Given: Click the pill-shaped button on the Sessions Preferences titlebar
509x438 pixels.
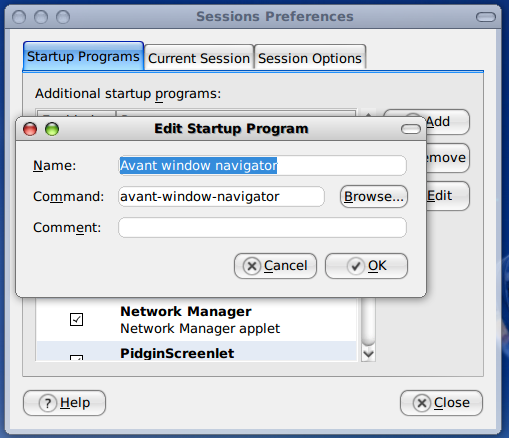Looking at the screenshot, I should coord(486,17).
